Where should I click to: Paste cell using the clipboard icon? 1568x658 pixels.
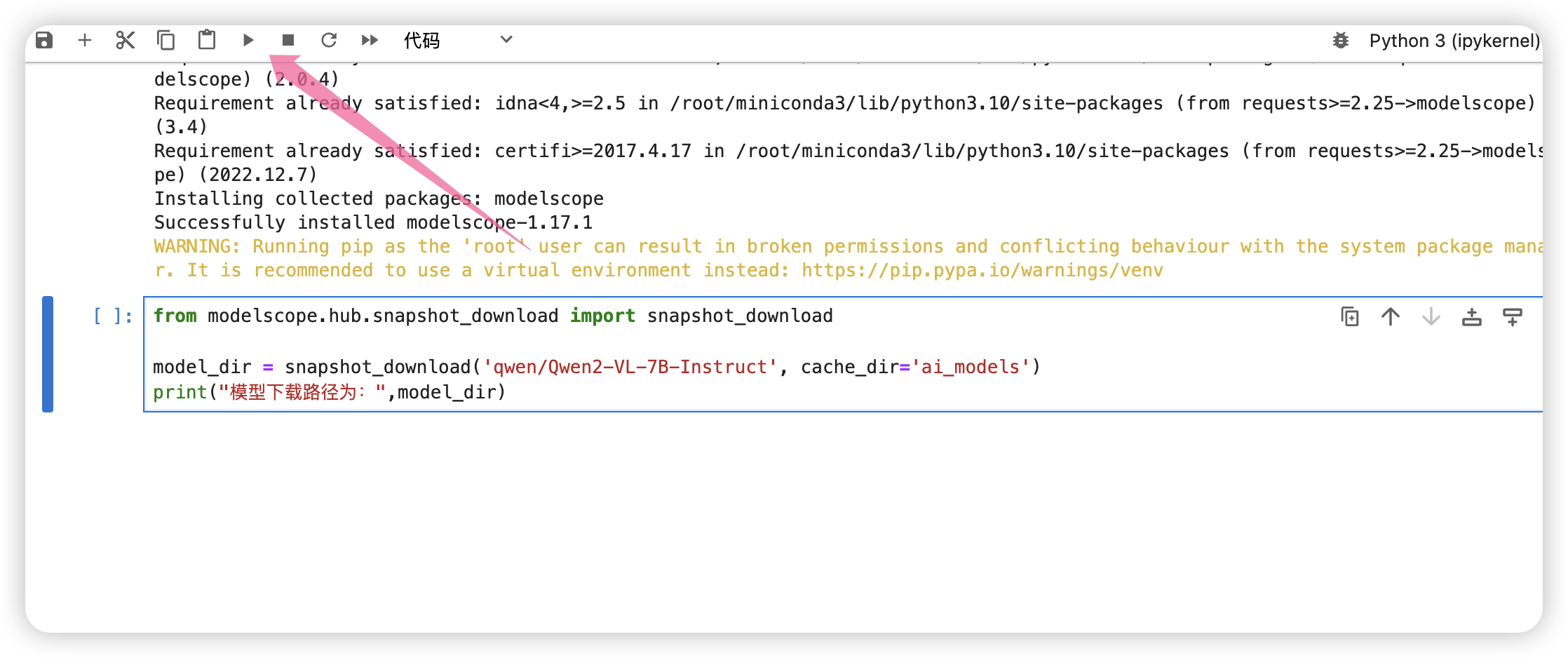click(207, 40)
